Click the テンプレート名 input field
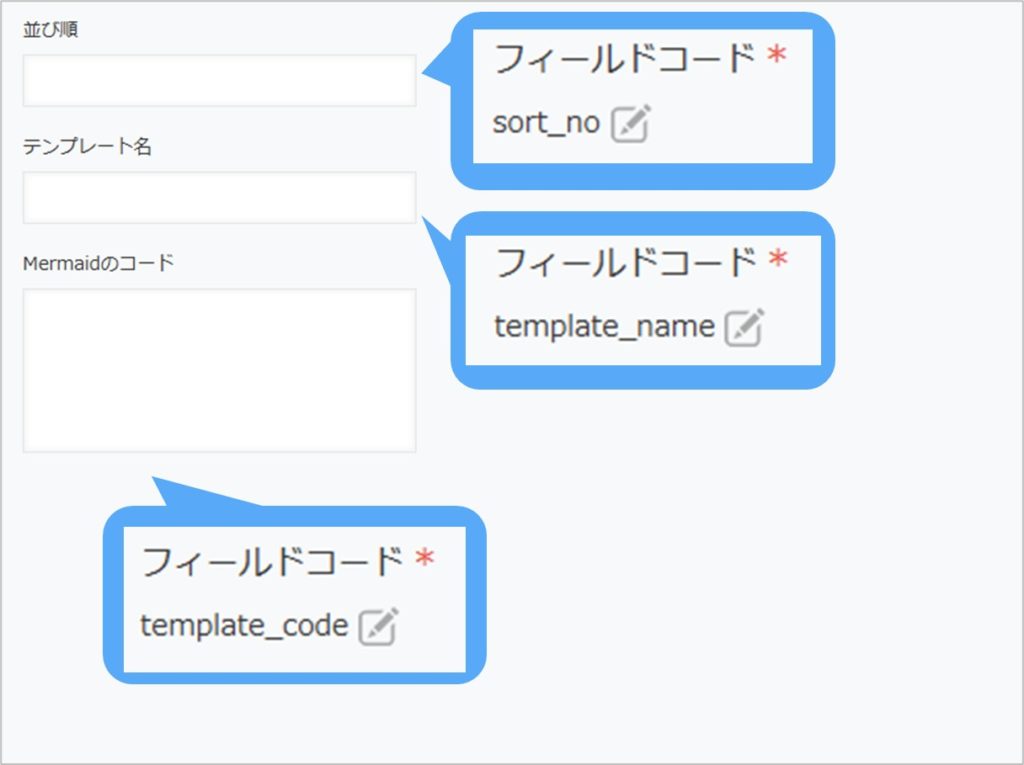The width and height of the screenshot is (1024, 765). [x=218, y=198]
